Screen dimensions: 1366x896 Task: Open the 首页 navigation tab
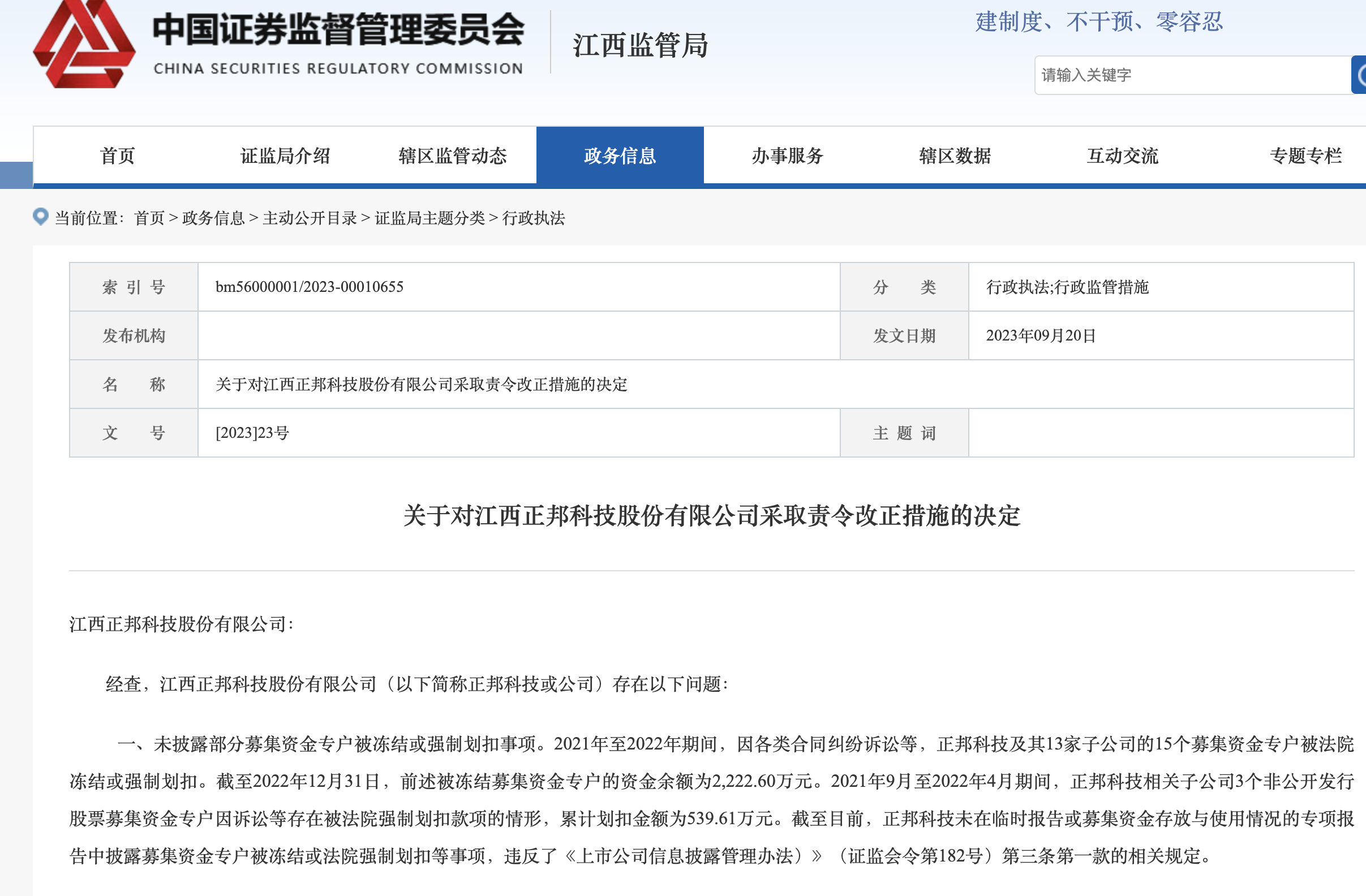[117, 156]
